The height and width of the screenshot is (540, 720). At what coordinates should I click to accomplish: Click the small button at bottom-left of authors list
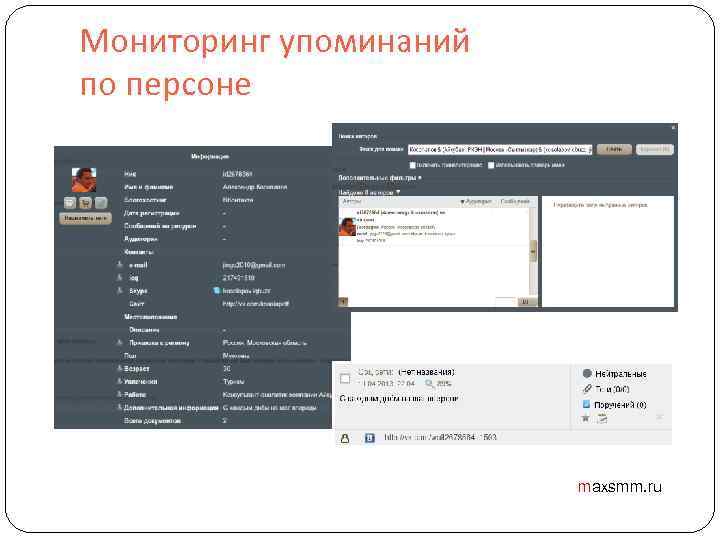343,302
